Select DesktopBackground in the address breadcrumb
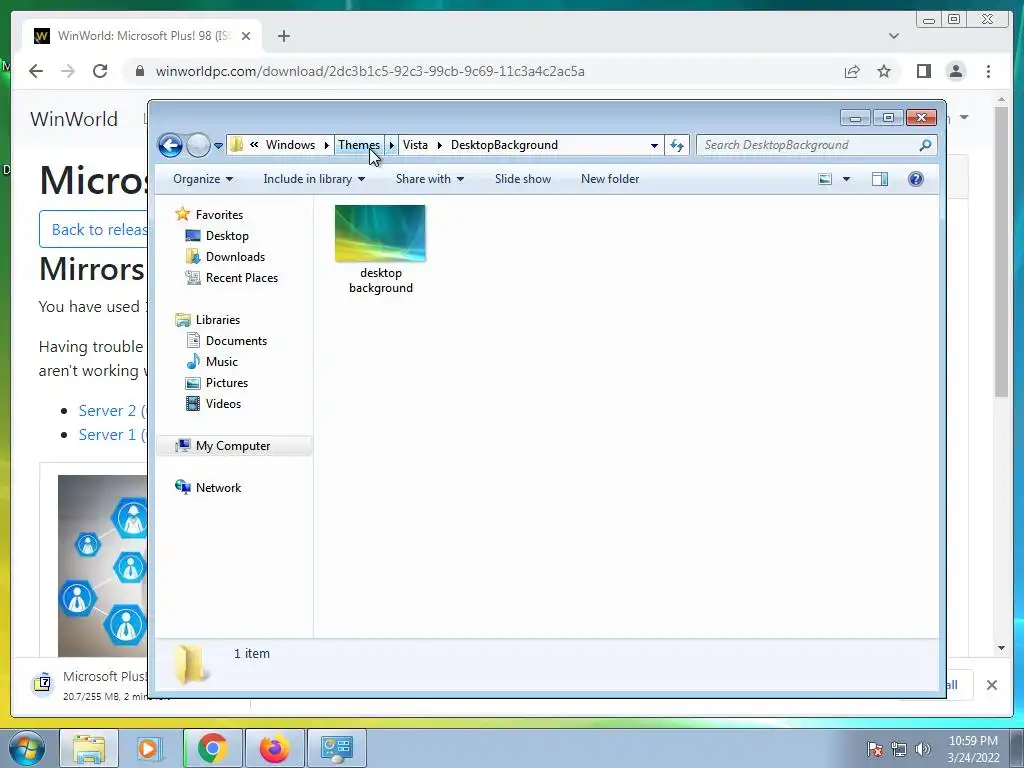Viewport: 1024px width, 768px height. point(504,145)
